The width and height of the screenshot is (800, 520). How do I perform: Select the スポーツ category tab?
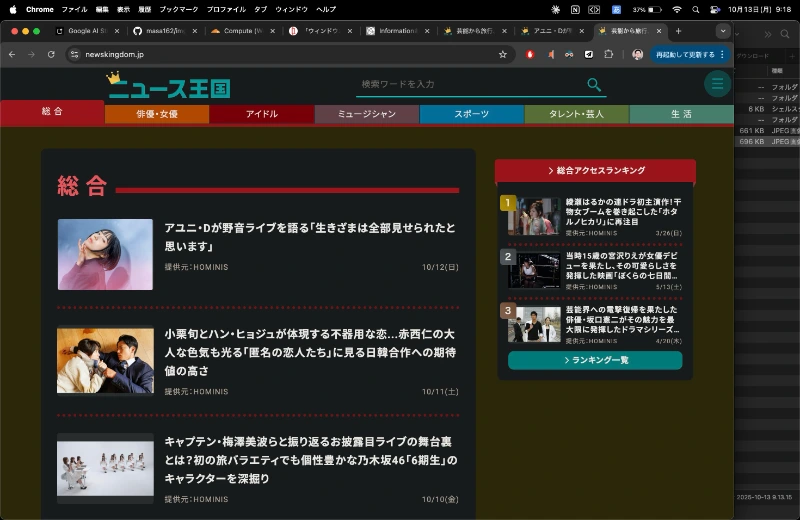pos(471,114)
